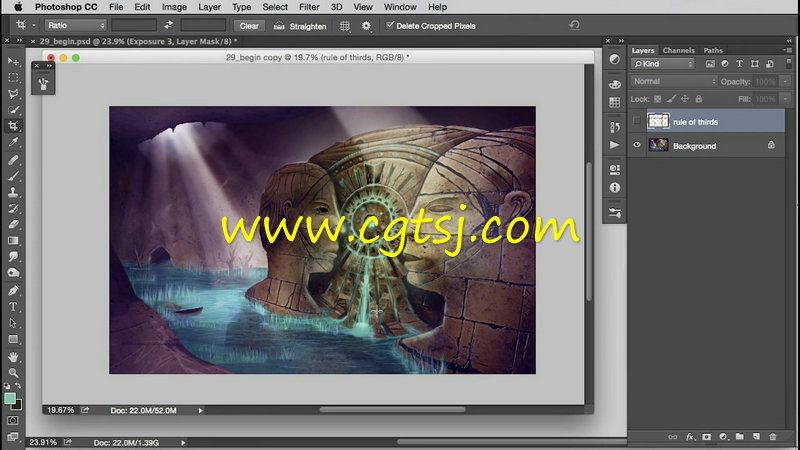Select the Dodge tool
Screen dimensions: 800x450
13,273
